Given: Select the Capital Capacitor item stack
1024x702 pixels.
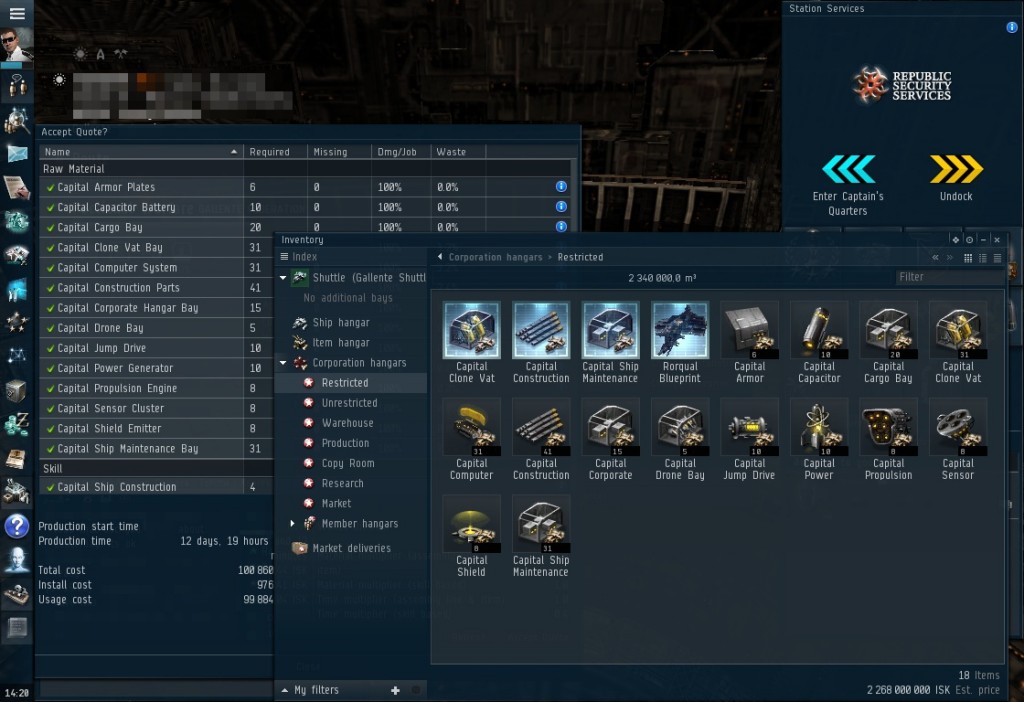Looking at the screenshot, I should click(819, 343).
